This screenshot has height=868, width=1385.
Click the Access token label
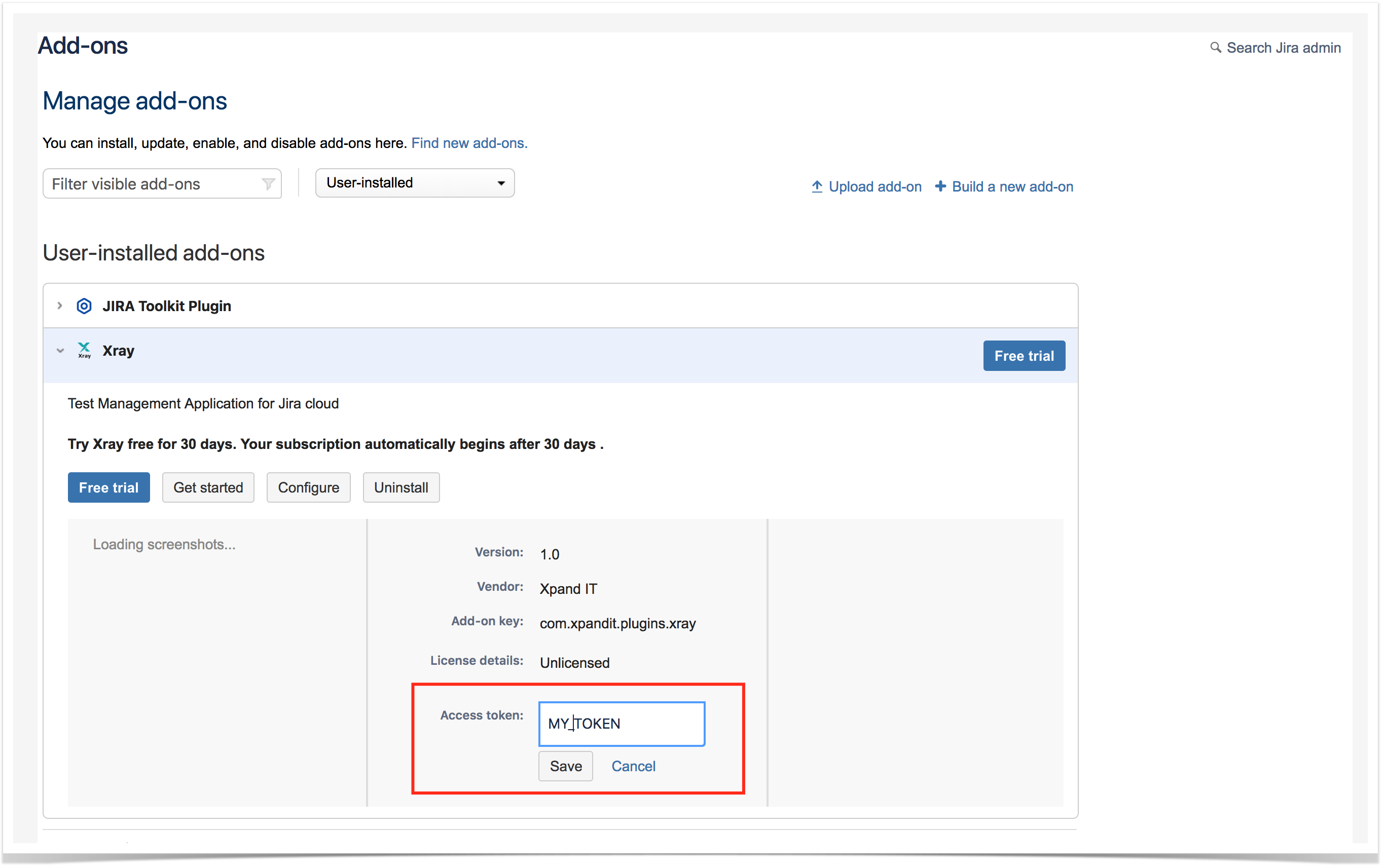[482, 715]
